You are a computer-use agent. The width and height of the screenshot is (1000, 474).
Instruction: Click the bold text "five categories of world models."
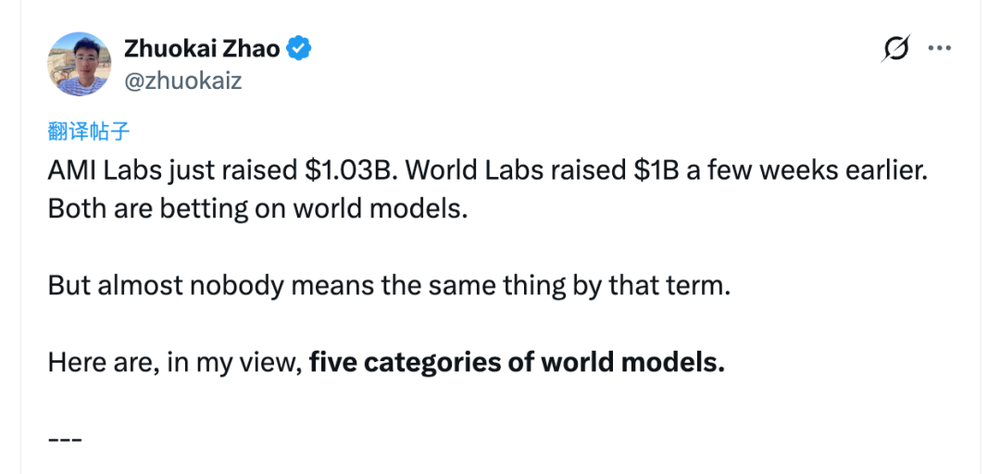tap(516, 362)
